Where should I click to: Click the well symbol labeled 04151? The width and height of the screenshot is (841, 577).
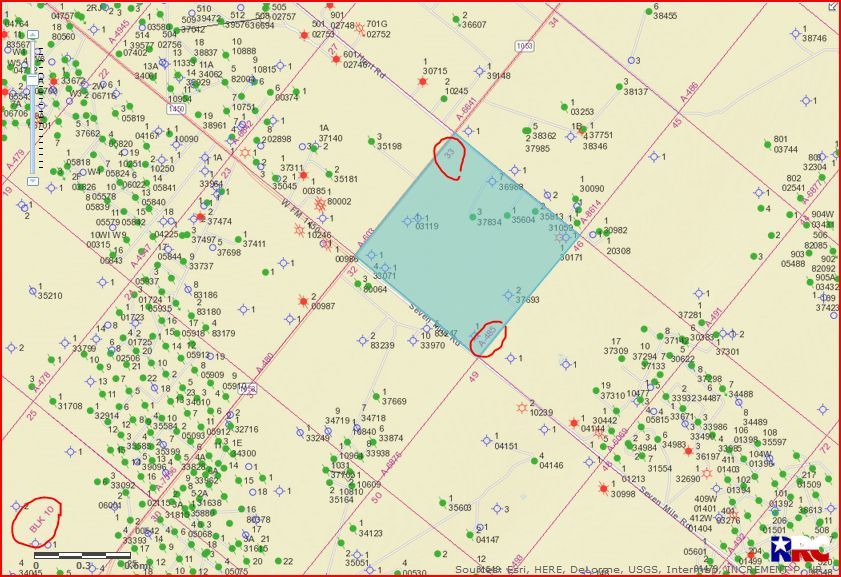pos(486,441)
